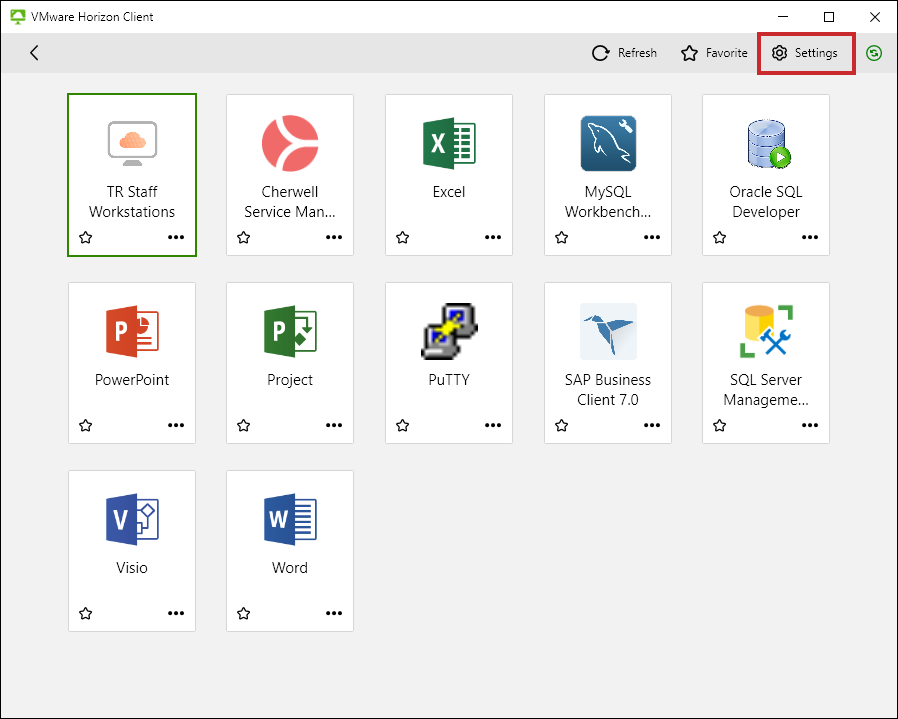The width and height of the screenshot is (898, 719).
Task: Close the VMware Horizon Client window
Action: (x=875, y=17)
